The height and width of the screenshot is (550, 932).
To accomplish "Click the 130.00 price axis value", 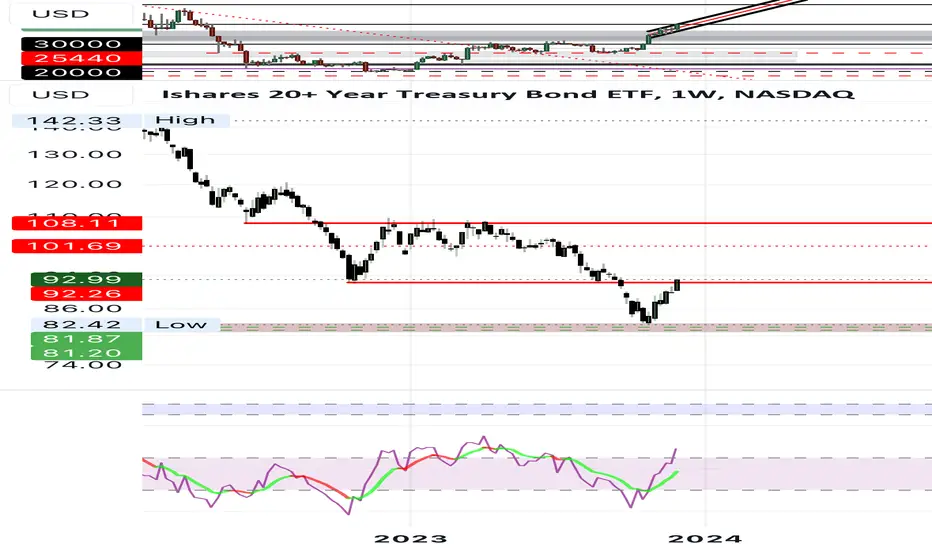I will pyautogui.click(x=75, y=155).
